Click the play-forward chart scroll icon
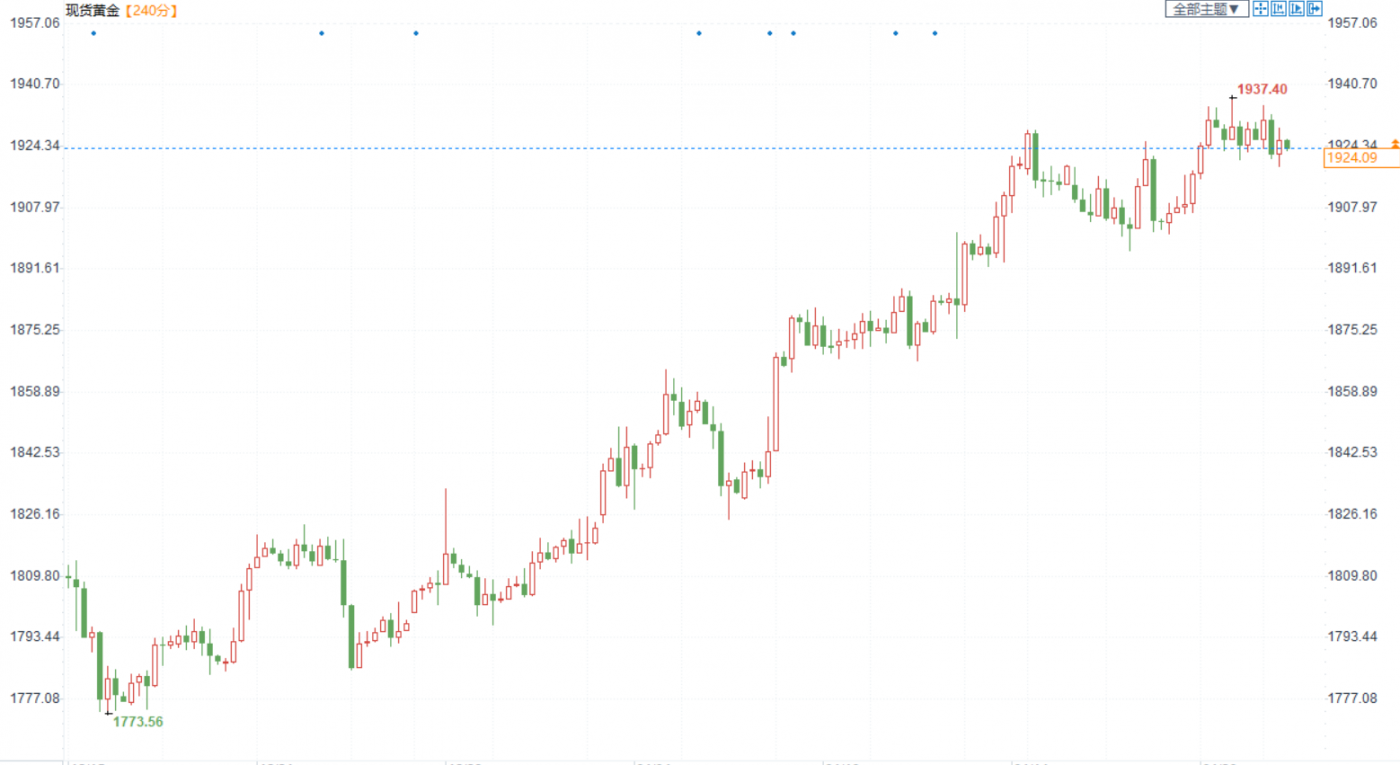This screenshot has height=765, width=1400. click(x=1297, y=9)
